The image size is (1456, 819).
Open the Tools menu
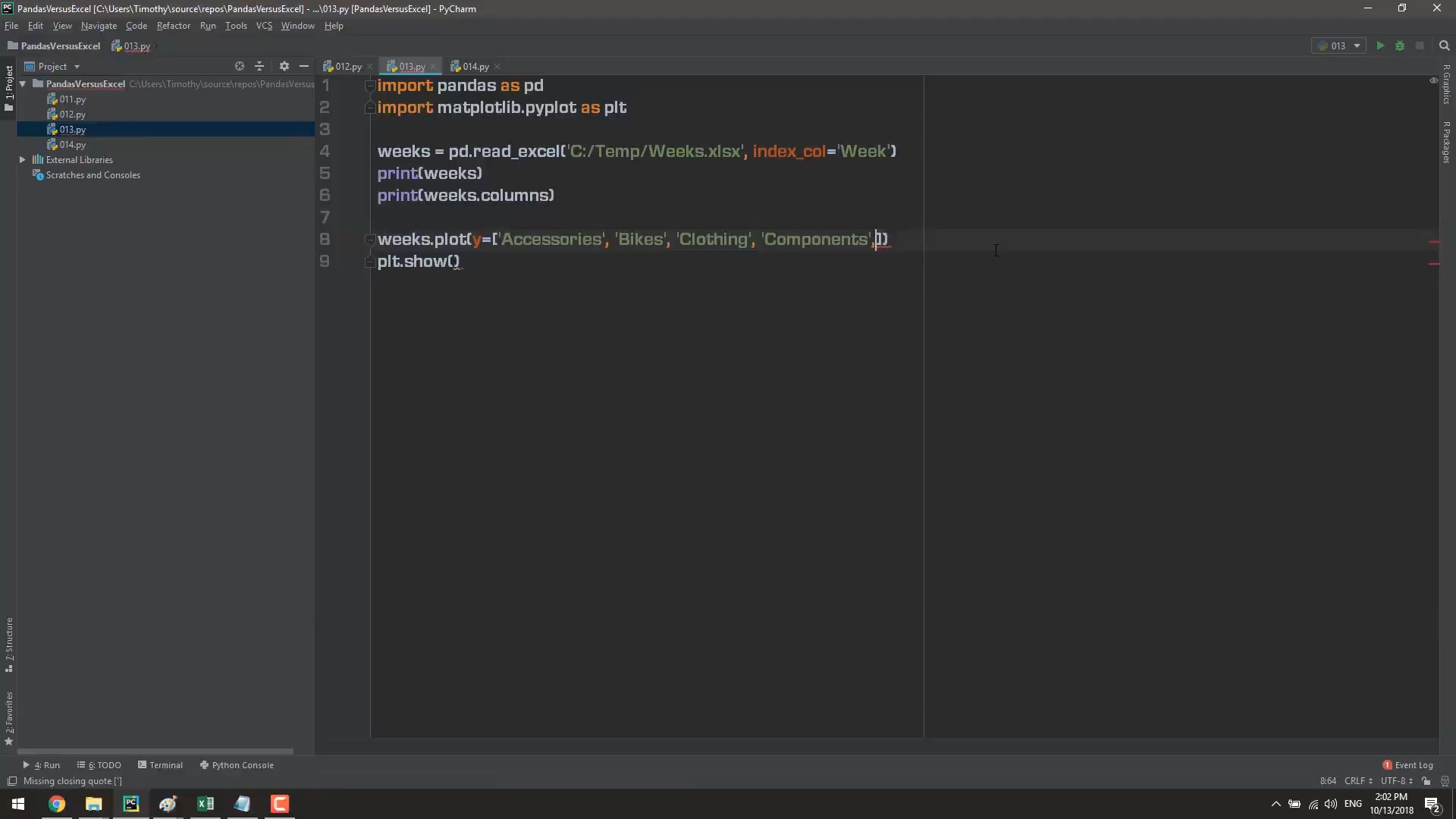tap(236, 25)
